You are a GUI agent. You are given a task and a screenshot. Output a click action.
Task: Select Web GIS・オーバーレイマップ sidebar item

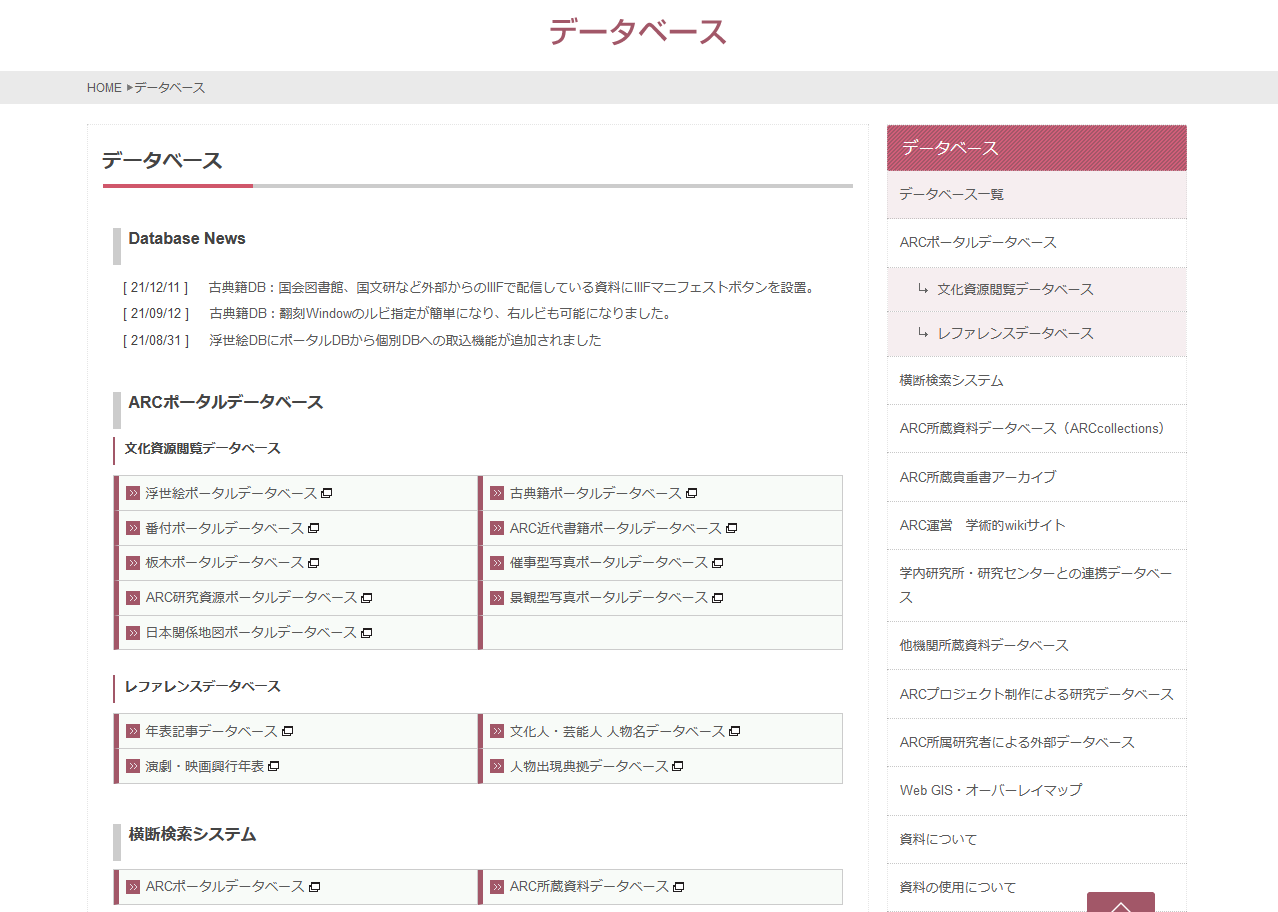coord(1037,790)
